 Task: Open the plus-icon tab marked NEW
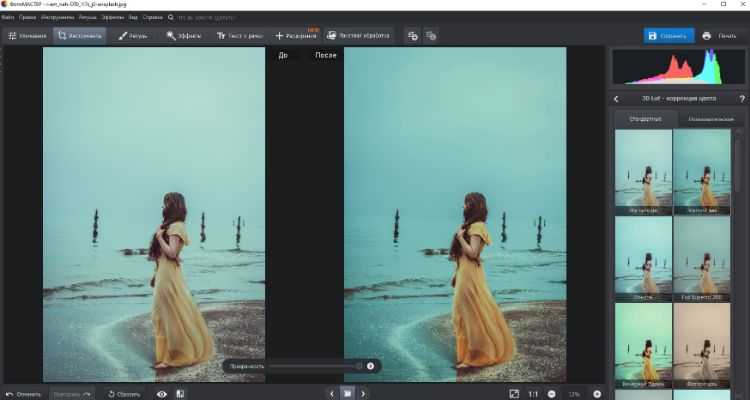(296, 36)
